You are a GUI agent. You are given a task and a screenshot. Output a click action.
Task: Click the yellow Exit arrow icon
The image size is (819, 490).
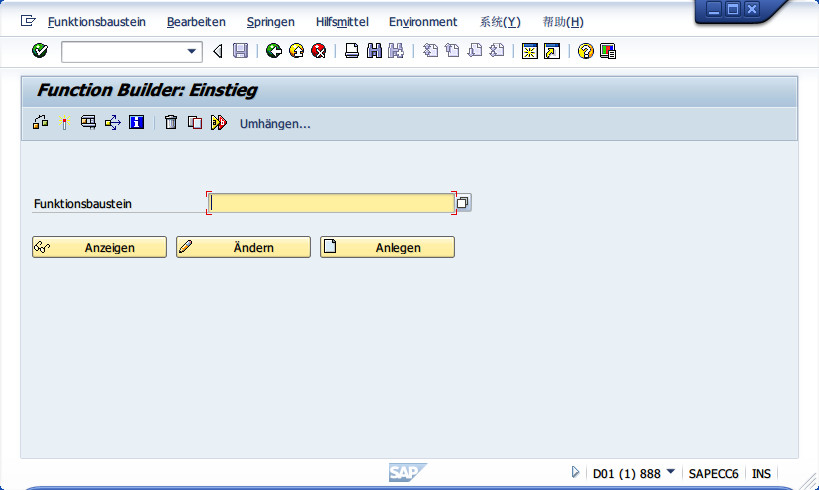296,51
